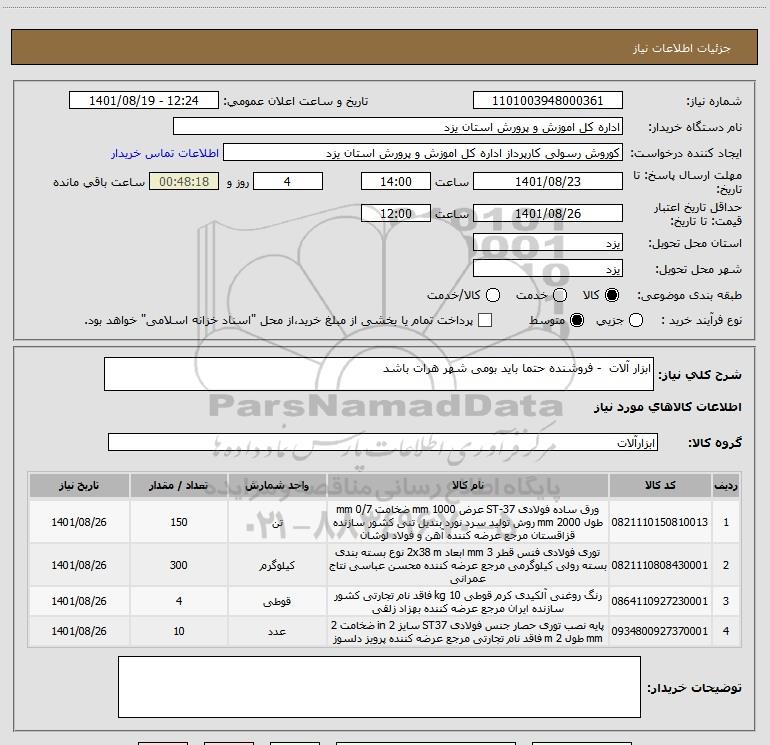Click the نام کالا column header
This screenshot has width=770, height=745.
tap(468, 485)
